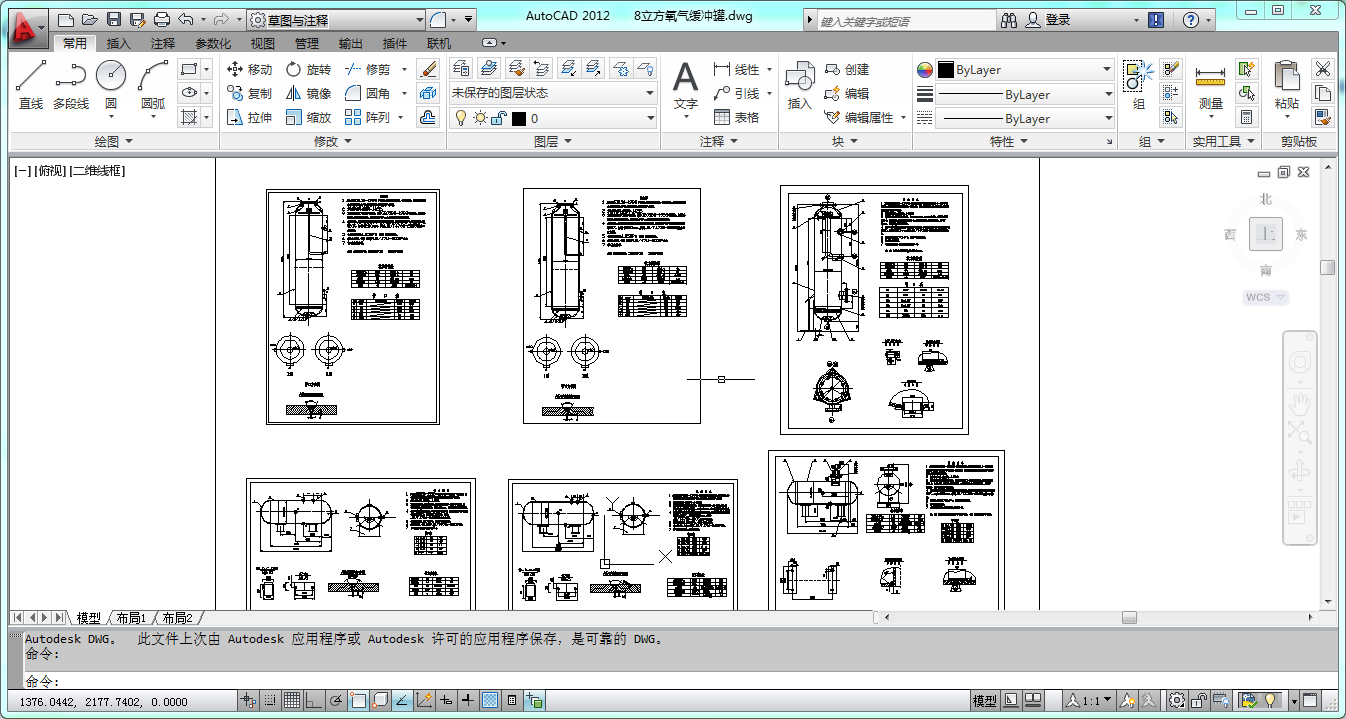Open the 插入 ribbon tab
This screenshot has width=1346, height=719.
click(x=119, y=43)
